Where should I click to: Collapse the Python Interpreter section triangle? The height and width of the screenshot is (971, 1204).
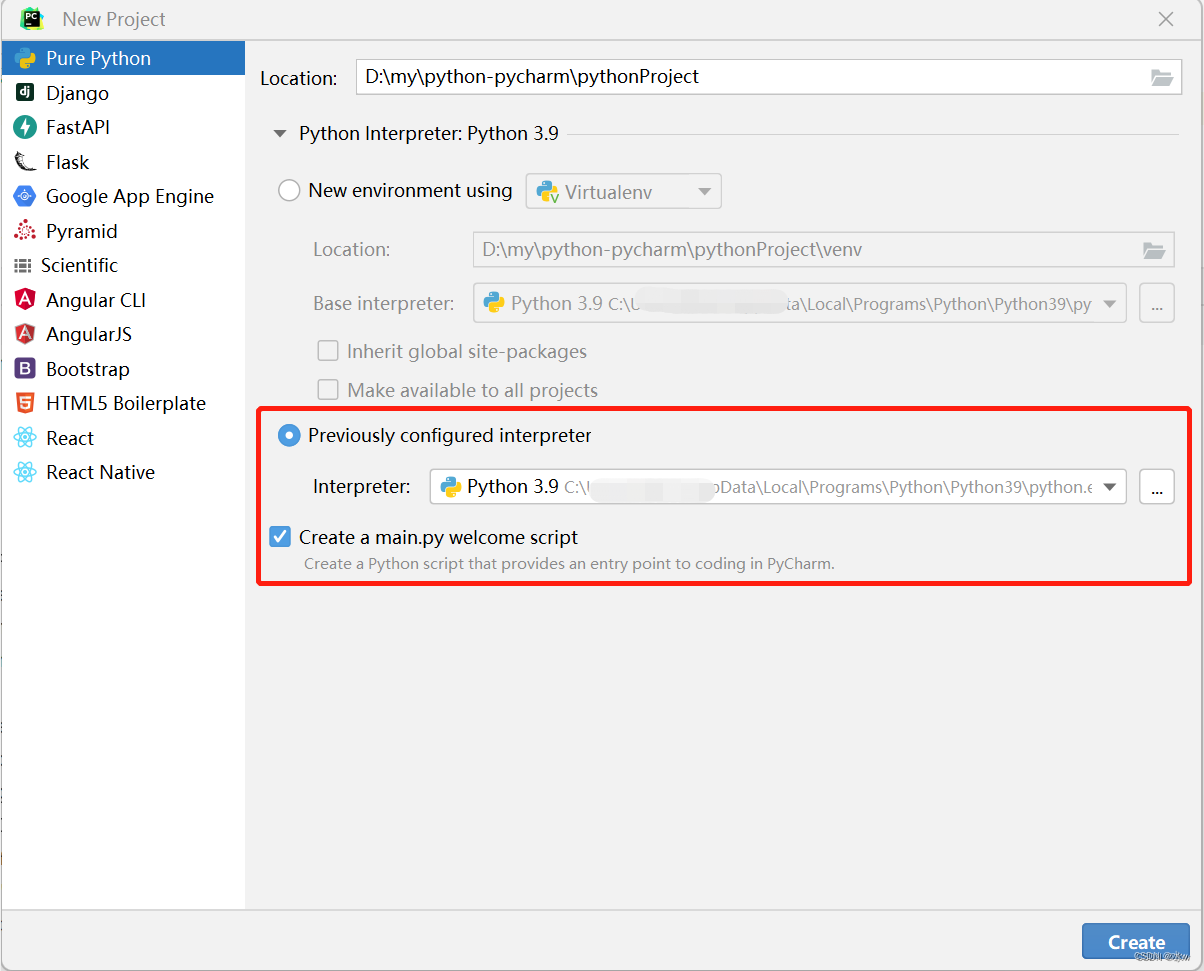[x=280, y=133]
